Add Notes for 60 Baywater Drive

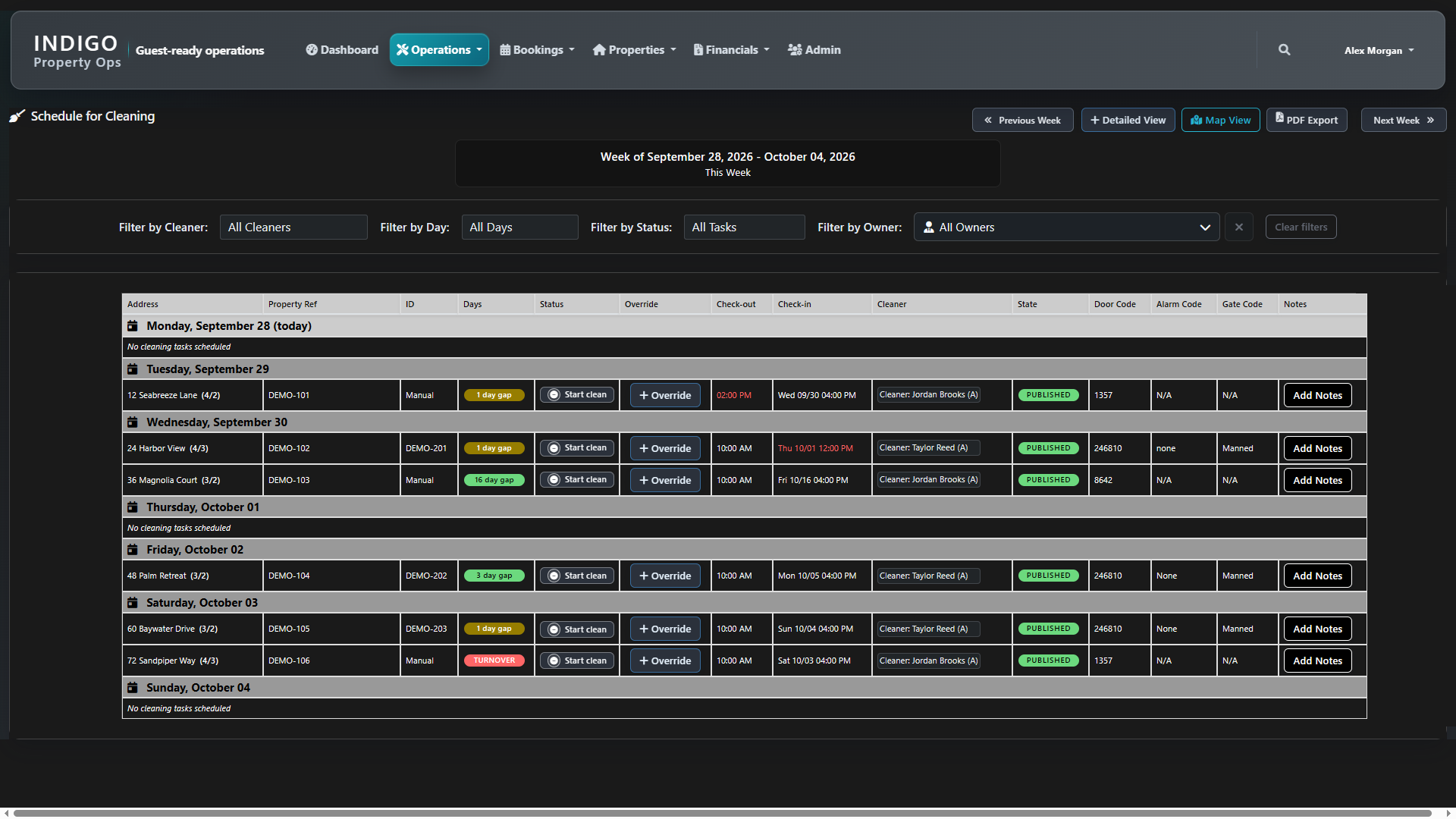click(x=1317, y=629)
